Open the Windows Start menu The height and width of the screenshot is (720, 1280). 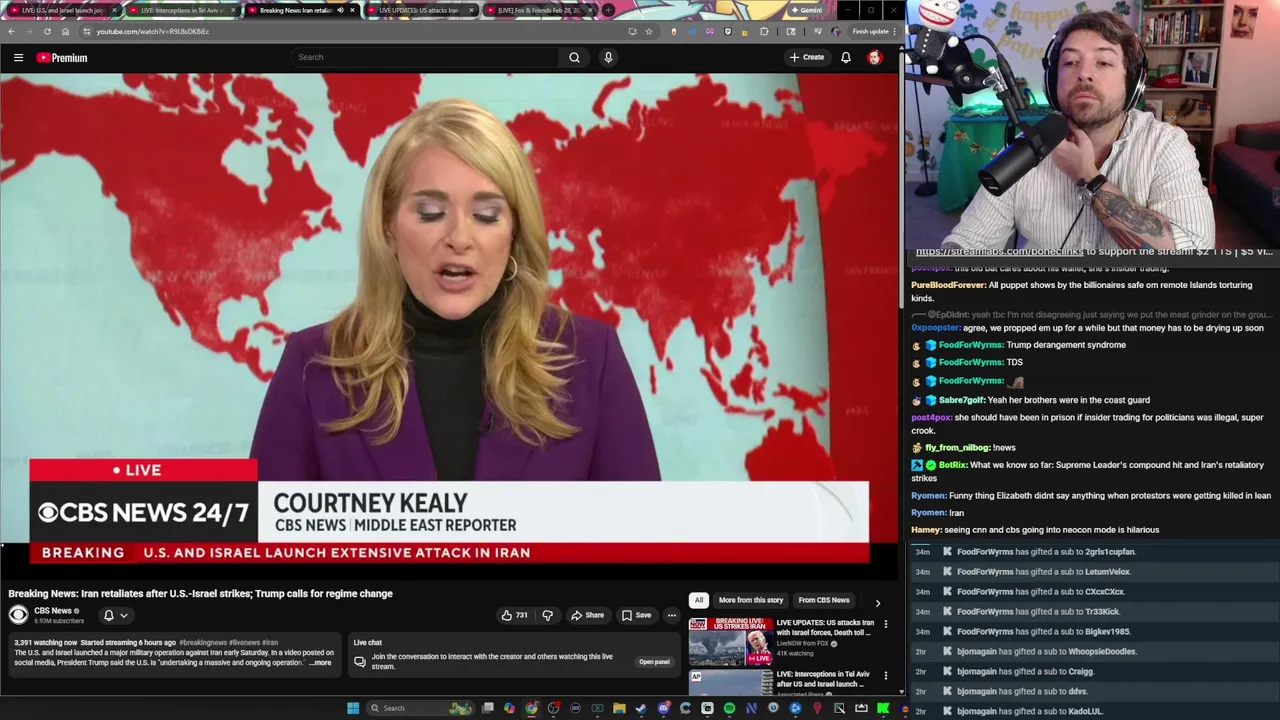[353, 708]
